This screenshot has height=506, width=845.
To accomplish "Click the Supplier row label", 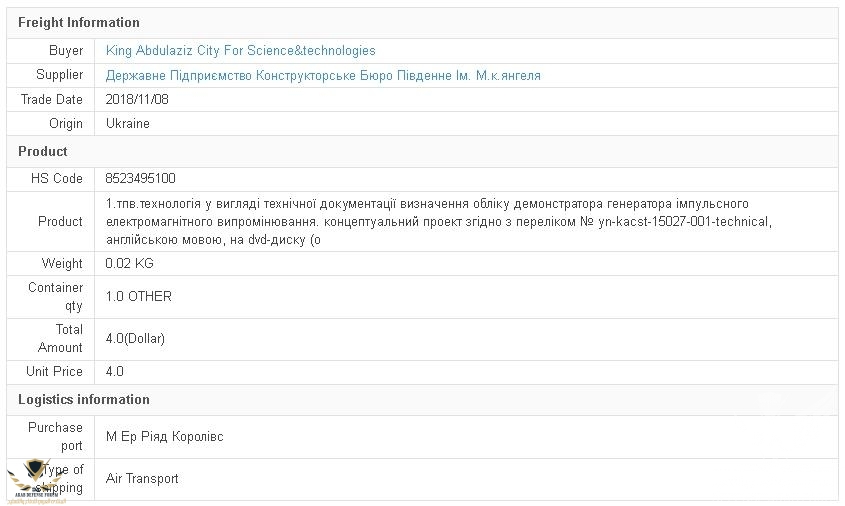I will coord(60,75).
